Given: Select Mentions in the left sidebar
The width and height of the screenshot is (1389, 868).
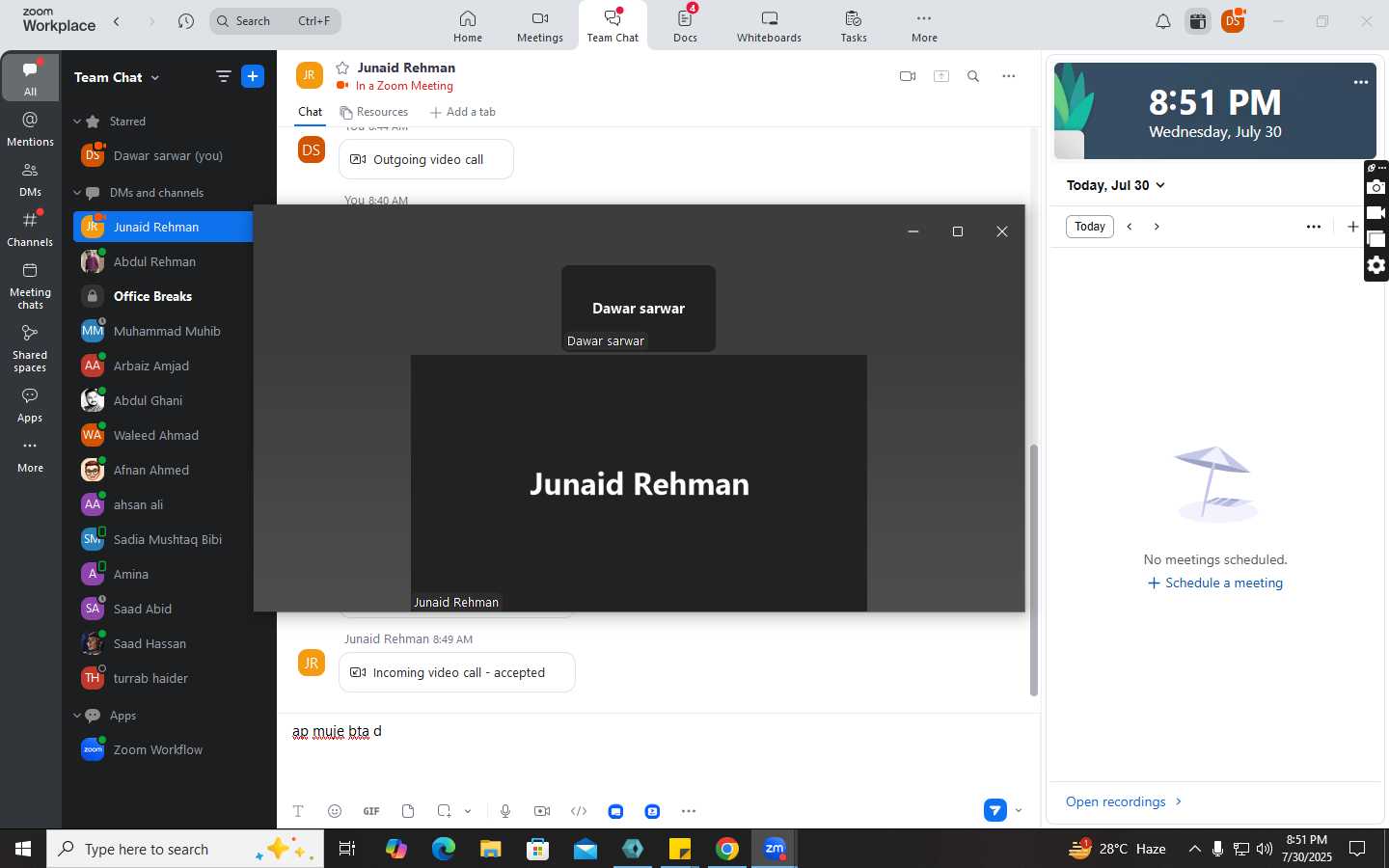Looking at the screenshot, I should [x=30, y=128].
